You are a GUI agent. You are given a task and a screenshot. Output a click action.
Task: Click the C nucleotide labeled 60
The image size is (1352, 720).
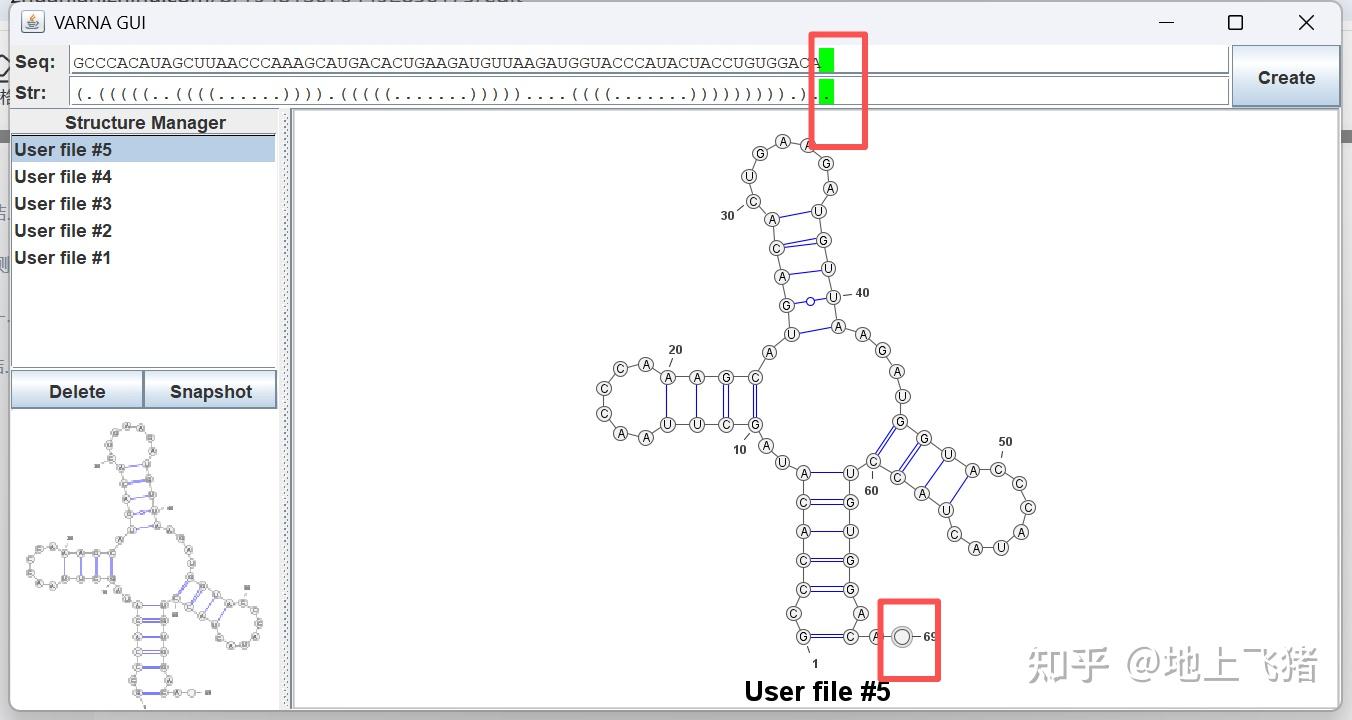tap(873, 462)
